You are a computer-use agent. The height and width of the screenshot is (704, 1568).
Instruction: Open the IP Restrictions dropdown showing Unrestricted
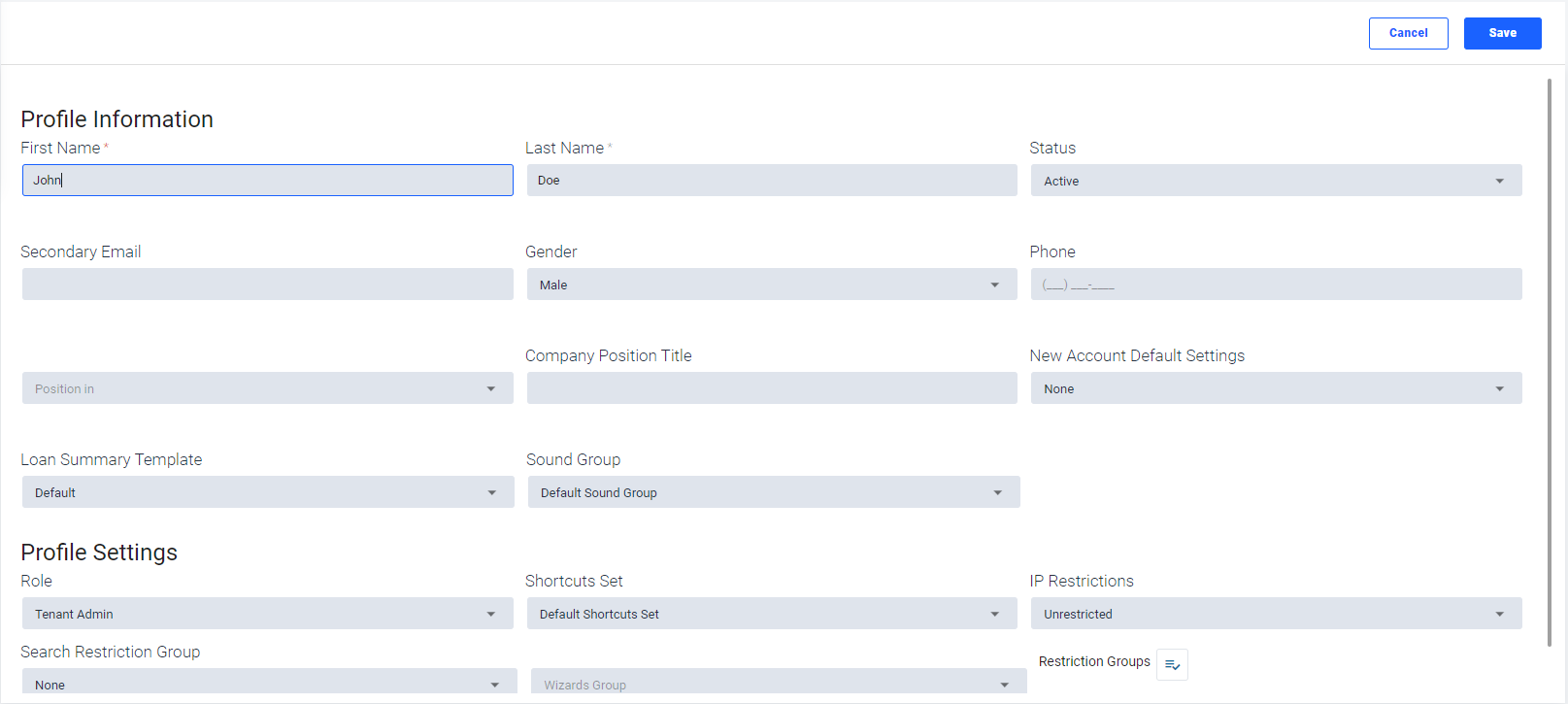pyautogui.click(x=1276, y=614)
